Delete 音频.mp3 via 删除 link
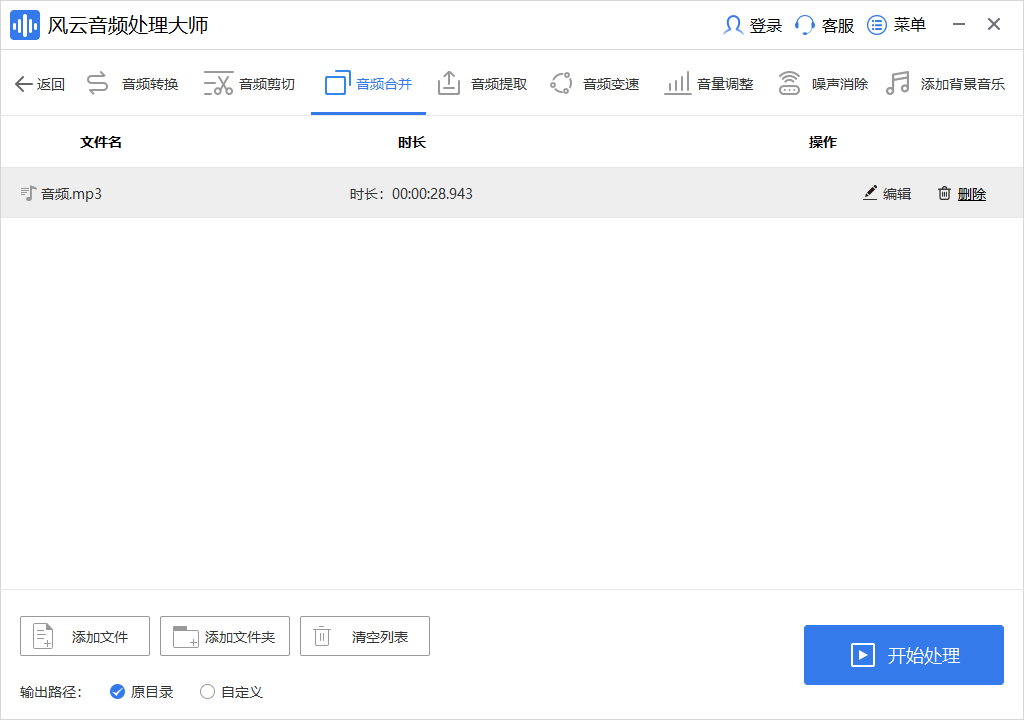The image size is (1024, 720). tap(972, 194)
